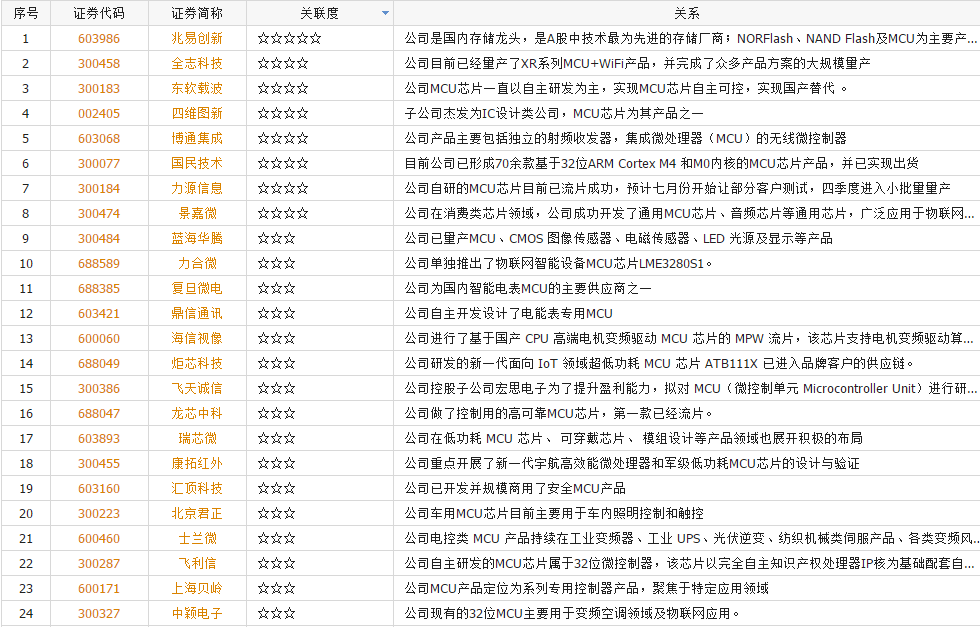Open stock code 300223

[99, 513]
